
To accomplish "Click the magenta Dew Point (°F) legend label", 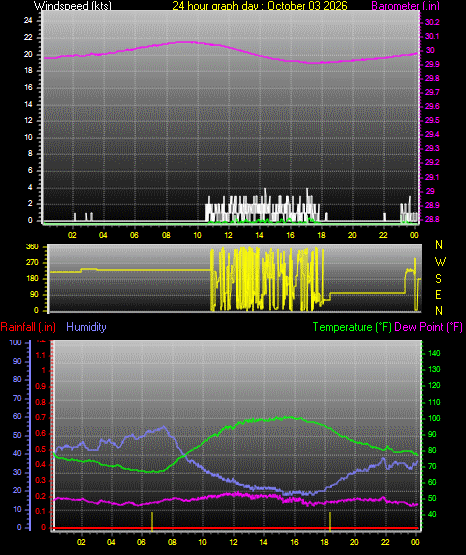I will click(x=428, y=327).
